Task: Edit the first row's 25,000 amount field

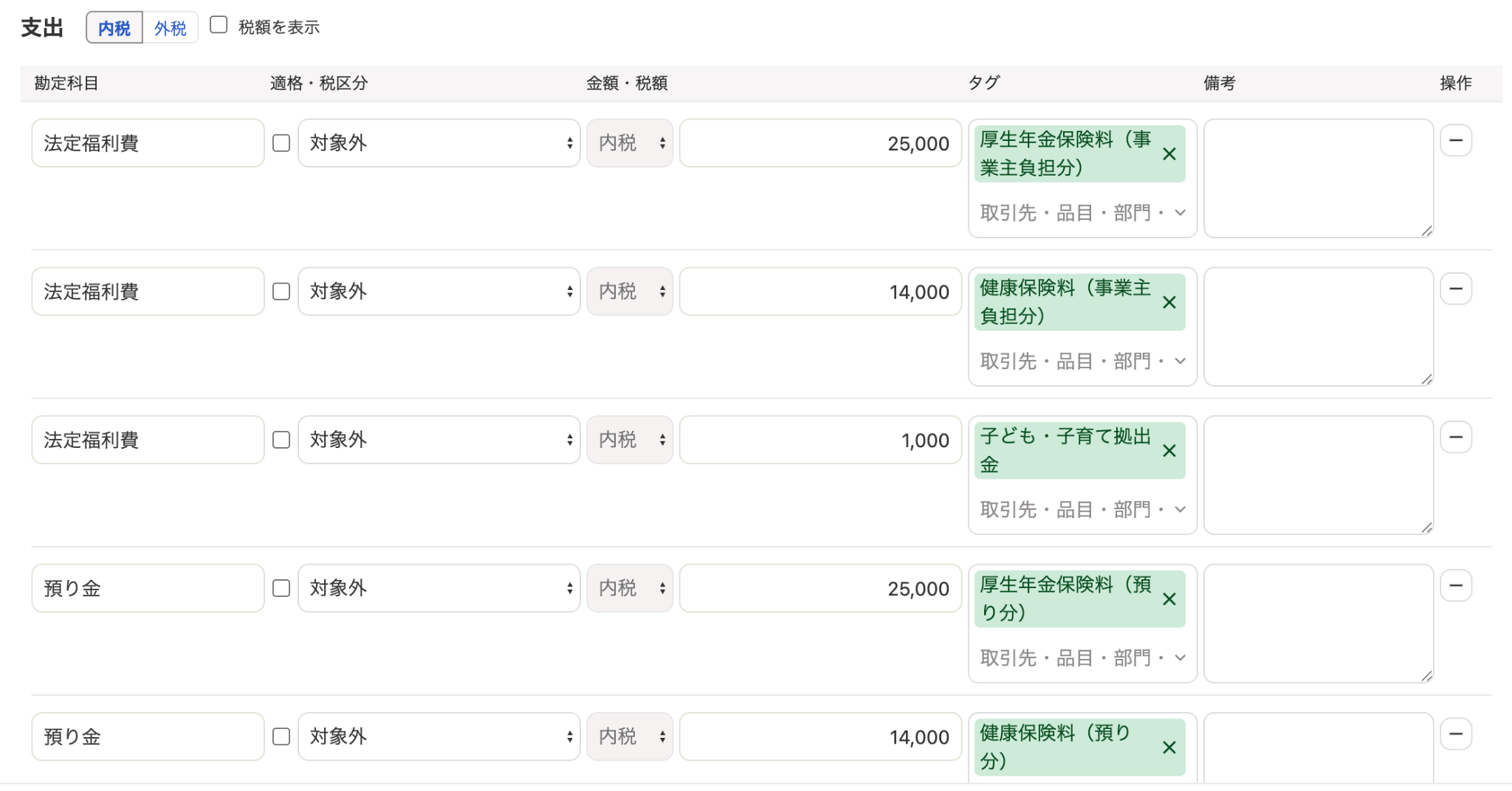Action: point(820,143)
